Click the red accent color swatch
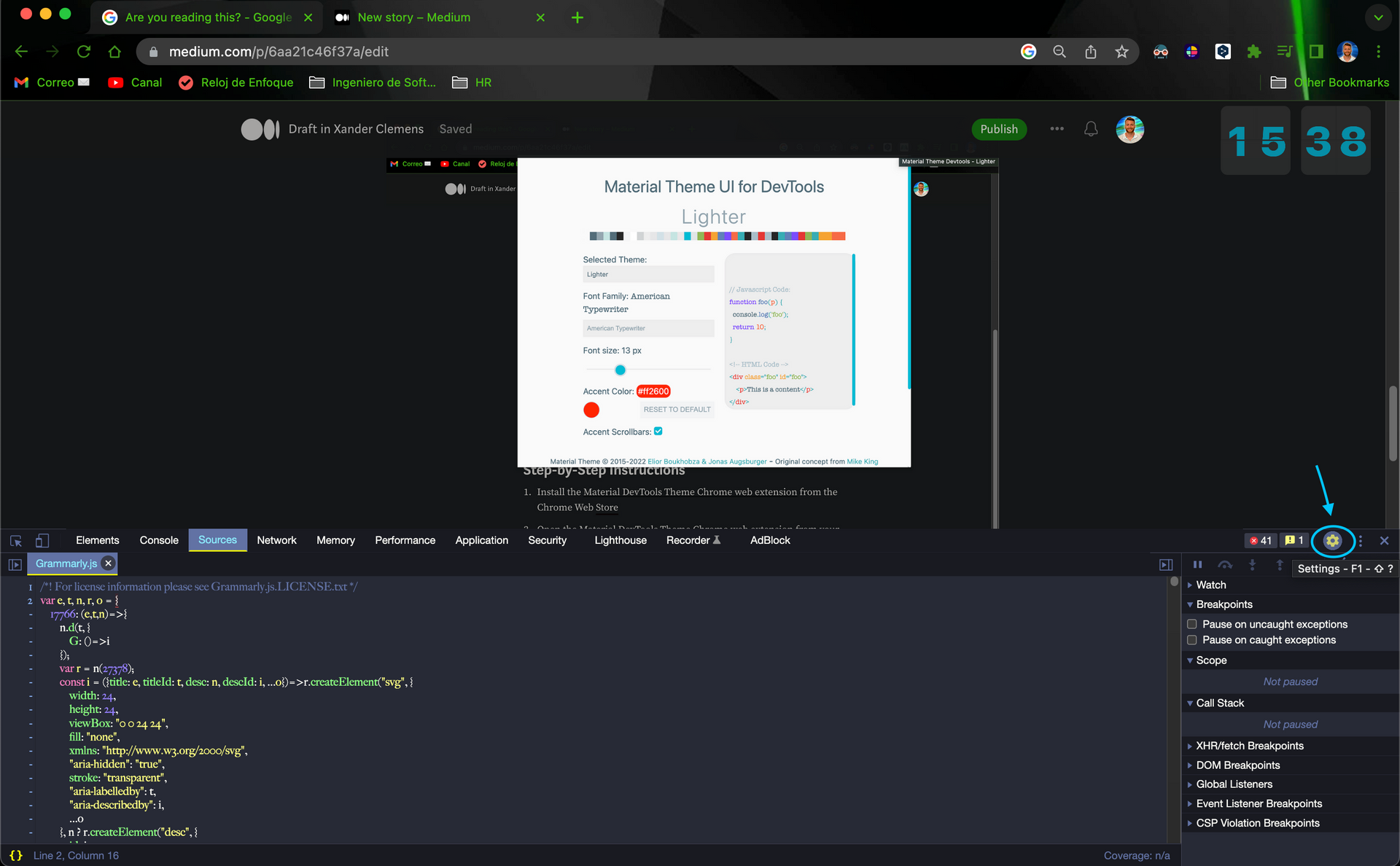1400x866 pixels. pyautogui.click(x=591, y=410)
